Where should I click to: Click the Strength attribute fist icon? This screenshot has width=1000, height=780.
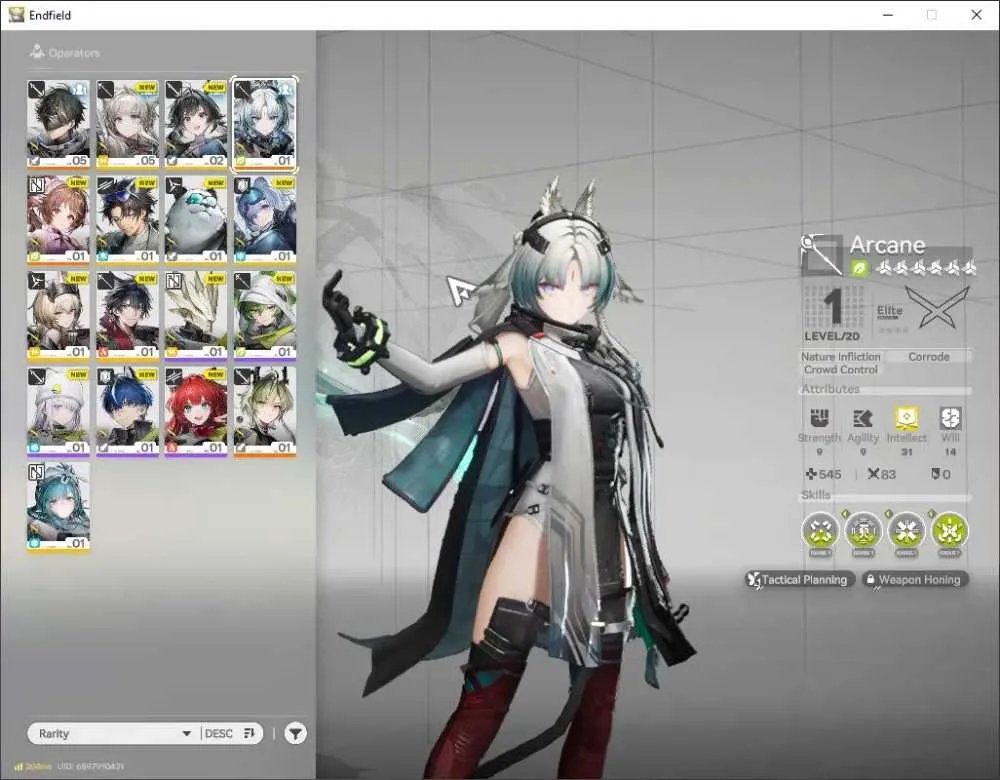point(819,418)
